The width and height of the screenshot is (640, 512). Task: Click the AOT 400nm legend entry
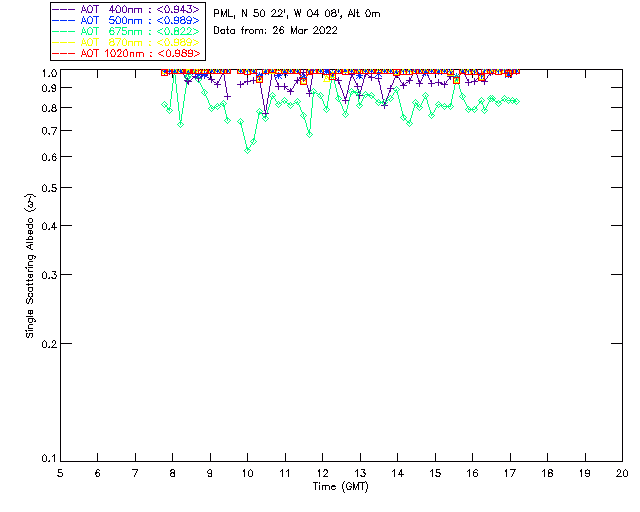(126, 9)
